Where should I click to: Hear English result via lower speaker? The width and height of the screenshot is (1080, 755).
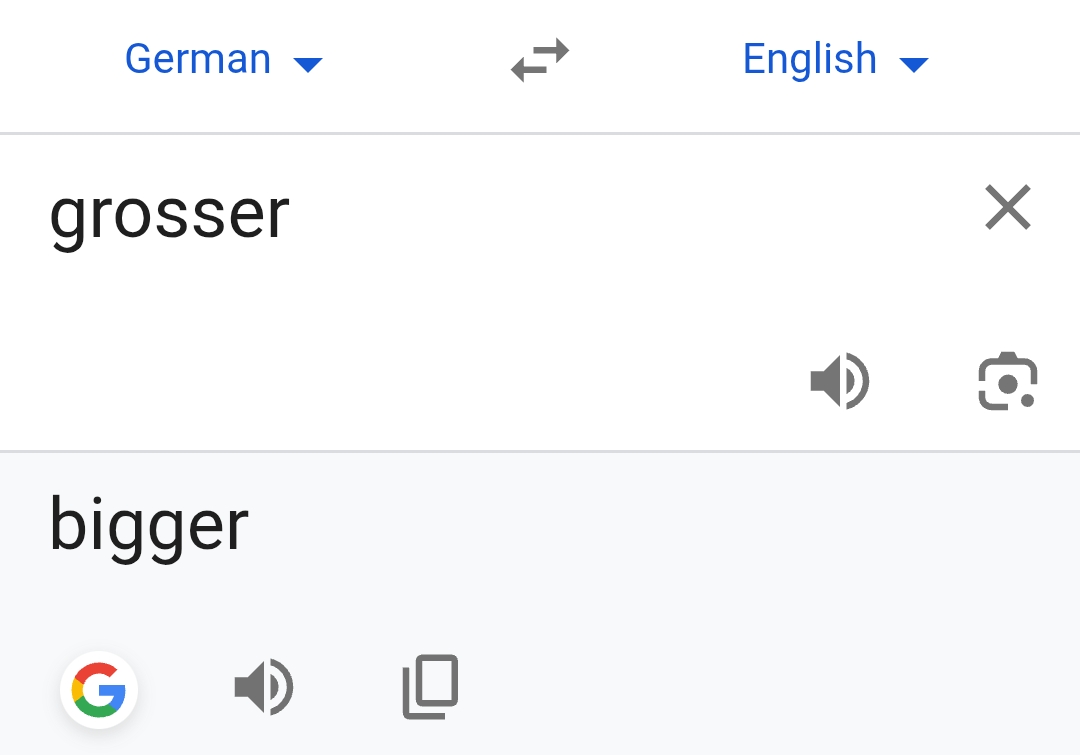[x=263, y=688]
